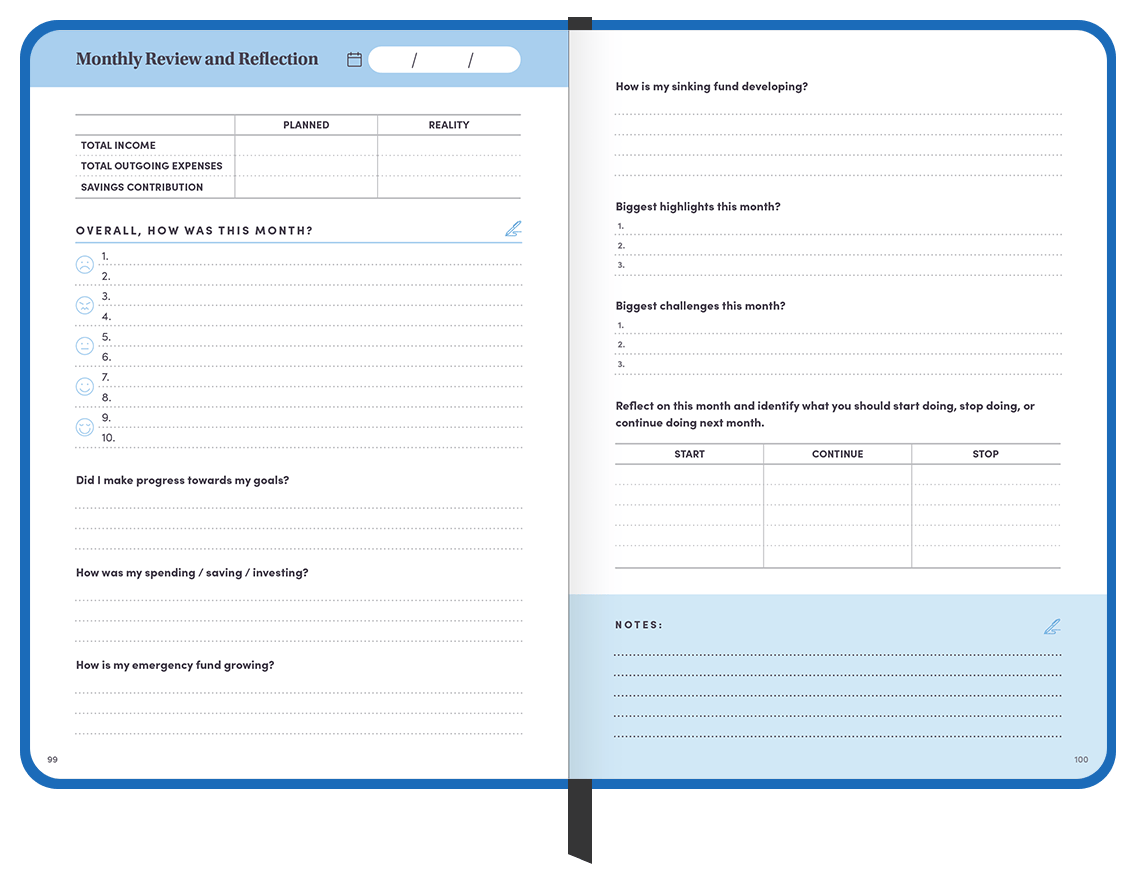1134x875 pixels.
Task: Click the date input pill in header
Action: (444, 60)
